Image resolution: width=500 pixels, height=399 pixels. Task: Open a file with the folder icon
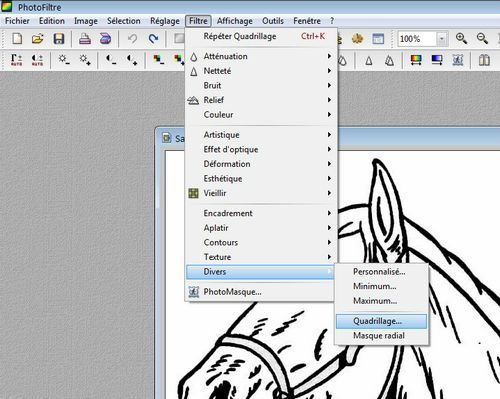(x=38, y=39)
